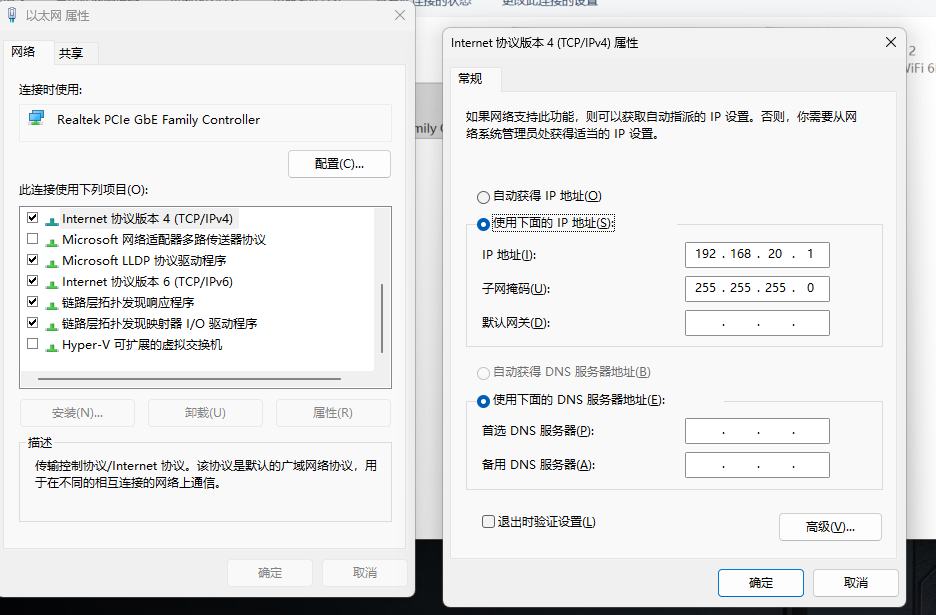Screen dimensions: 936x615
Task: Select 使用下面的 IP 地址 radio button
Action: click(483, 225)
